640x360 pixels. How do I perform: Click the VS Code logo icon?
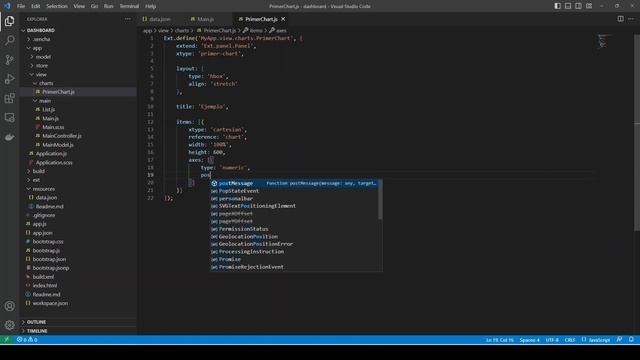point(7,6)
